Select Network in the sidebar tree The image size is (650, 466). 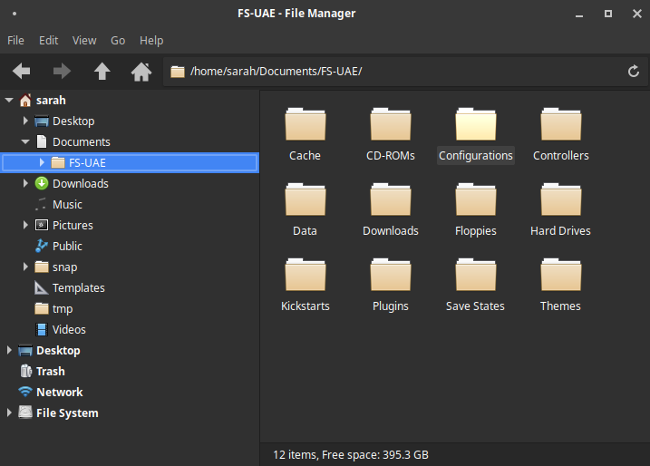point(59,392)
